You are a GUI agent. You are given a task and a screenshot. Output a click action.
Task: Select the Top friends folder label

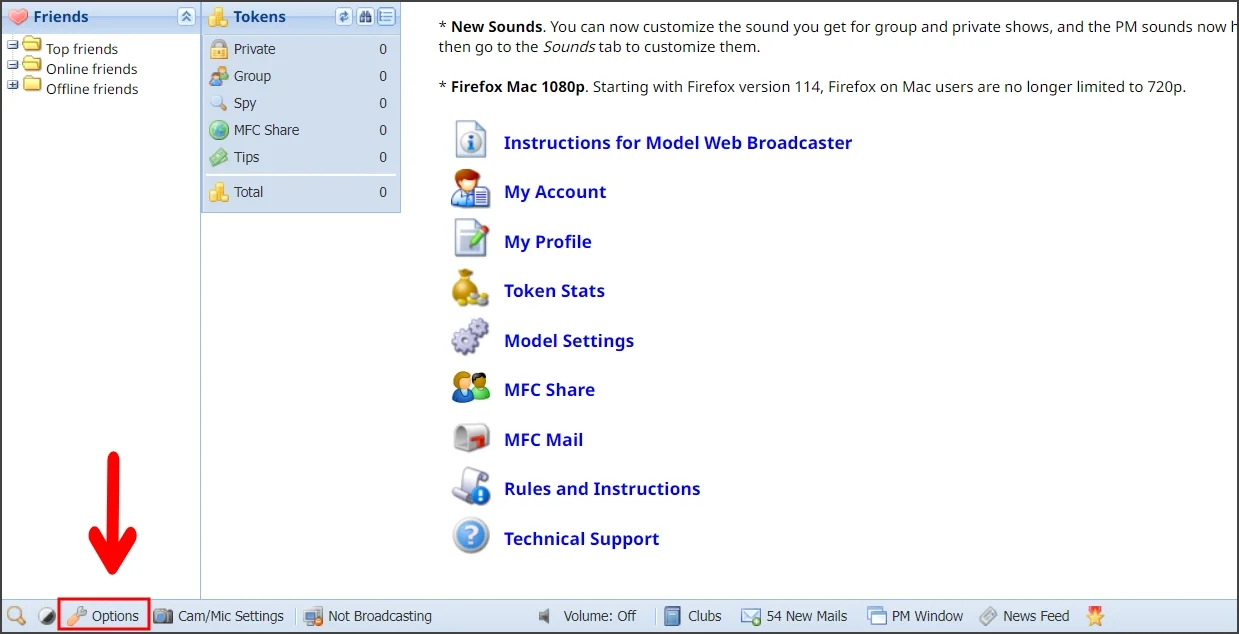point(82,49)
